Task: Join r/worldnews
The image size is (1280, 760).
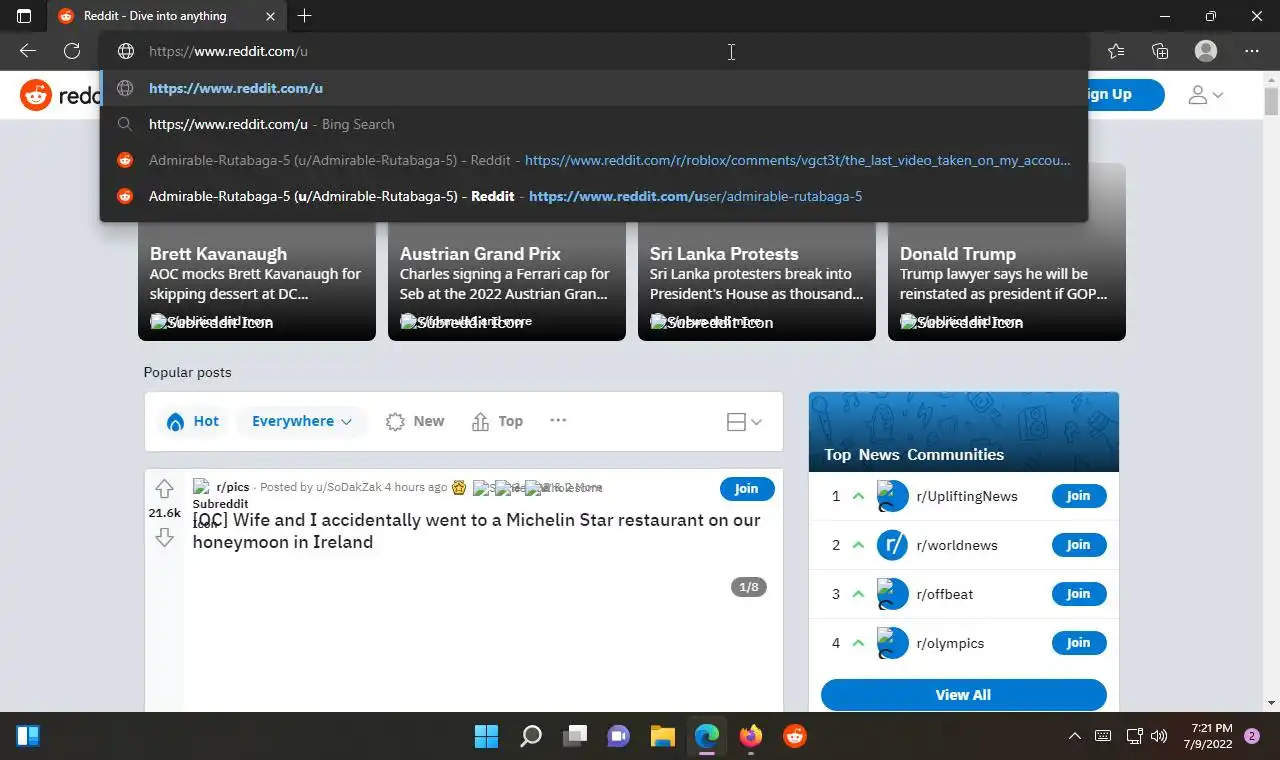Action: [1079, 545]
